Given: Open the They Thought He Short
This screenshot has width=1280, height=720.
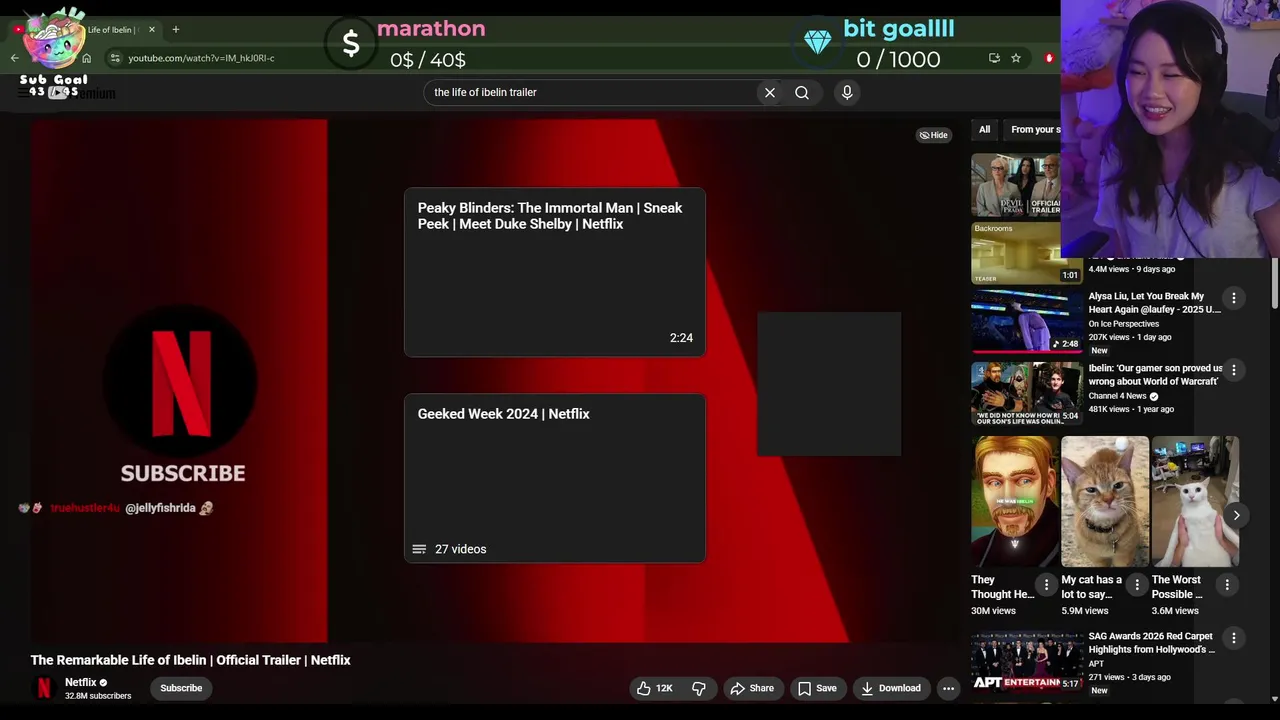Looking at the screenshot, I should (x=1015, y=501).
